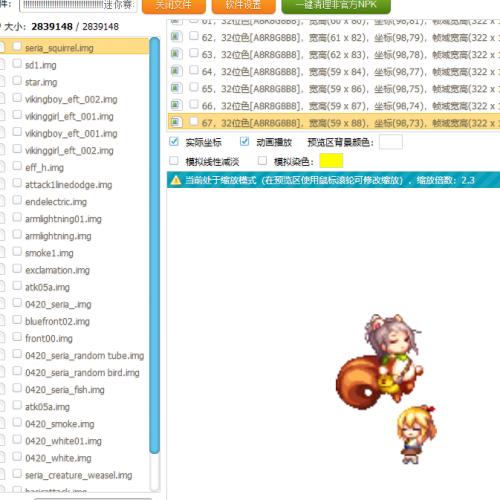Tick the checkbox for frame 65
Viewport: 500px width, 500px height.
click(x=194, y=87)
